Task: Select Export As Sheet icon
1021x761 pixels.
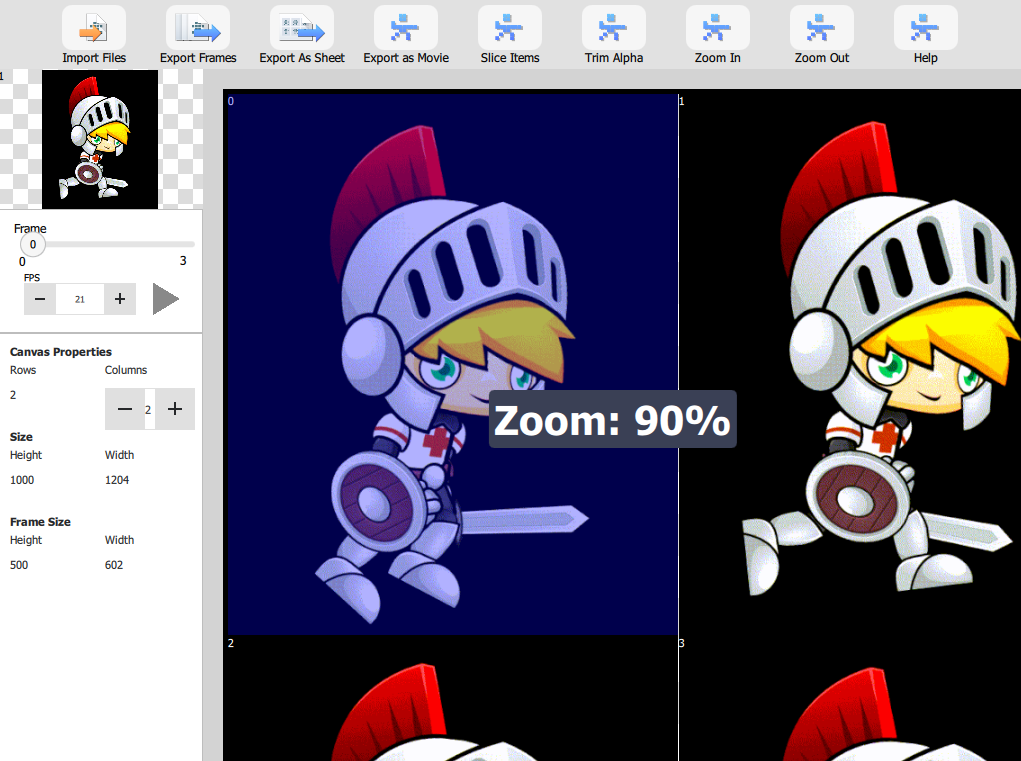Action: (x=302, y=28)
